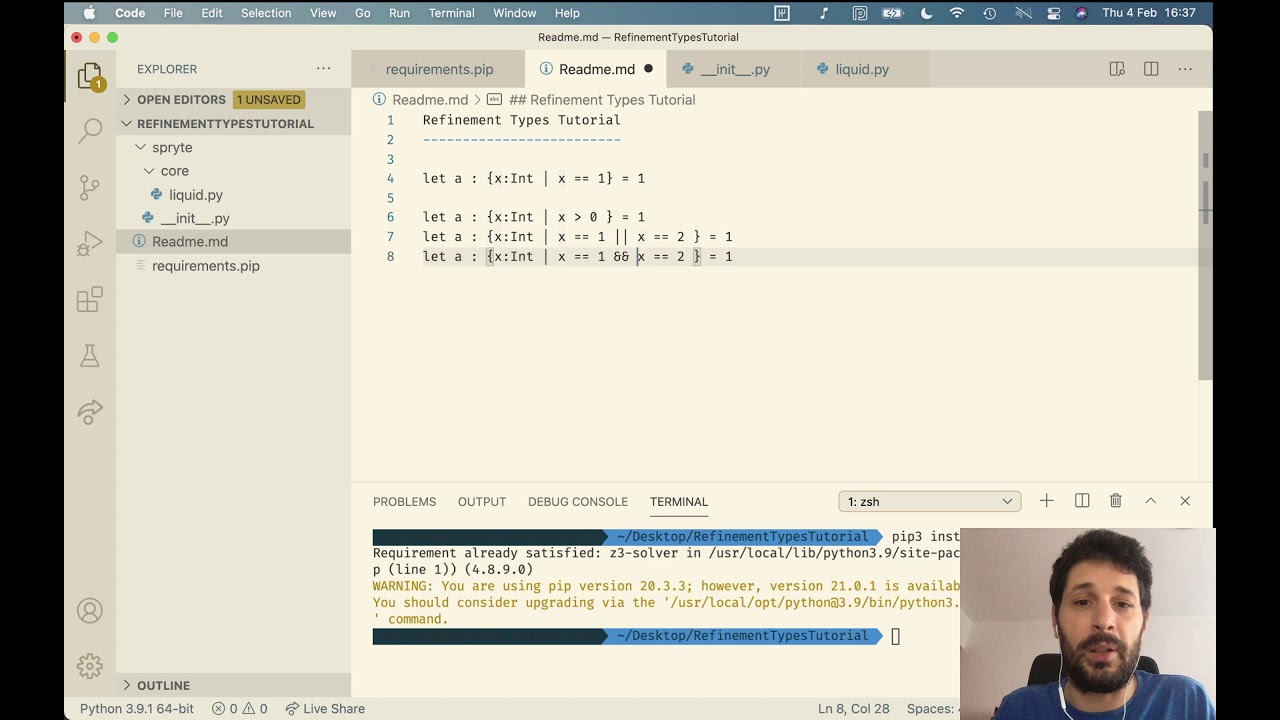Open the Testing flask view
Screen dimensions: 1280x720
coord(90,355)
